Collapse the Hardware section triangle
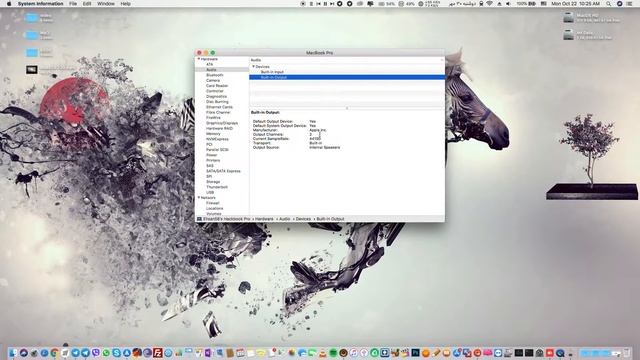Screen dimensions: 640x360 coord(199,59)
